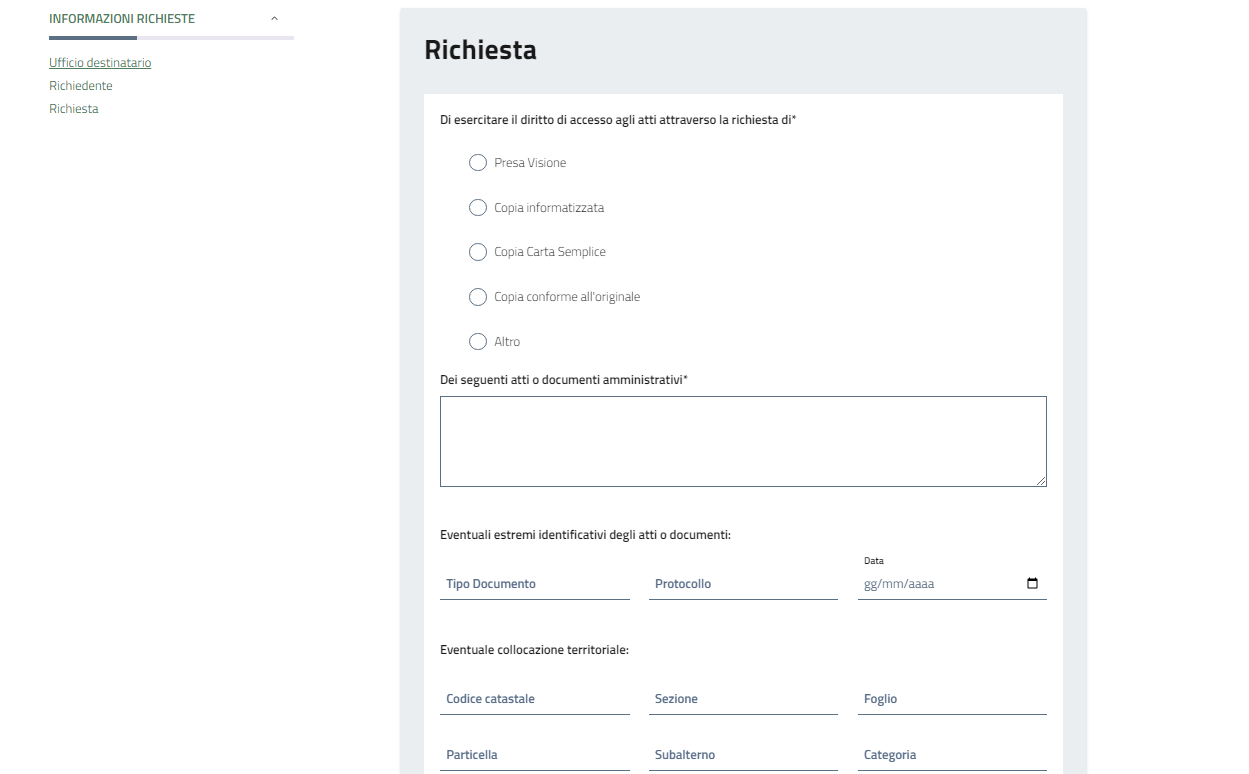This screenshot has width=1249, height=774.
Task: Jump to Richiesta in the sidebar
Action: pyautogui.click(x=74, y=109)
